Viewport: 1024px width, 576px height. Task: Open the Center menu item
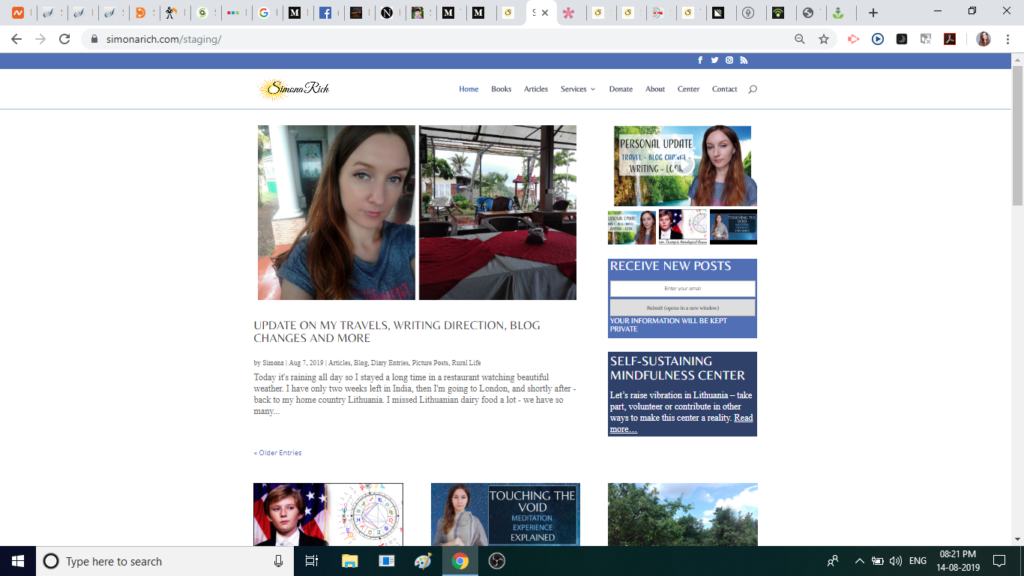pos(688,89)
